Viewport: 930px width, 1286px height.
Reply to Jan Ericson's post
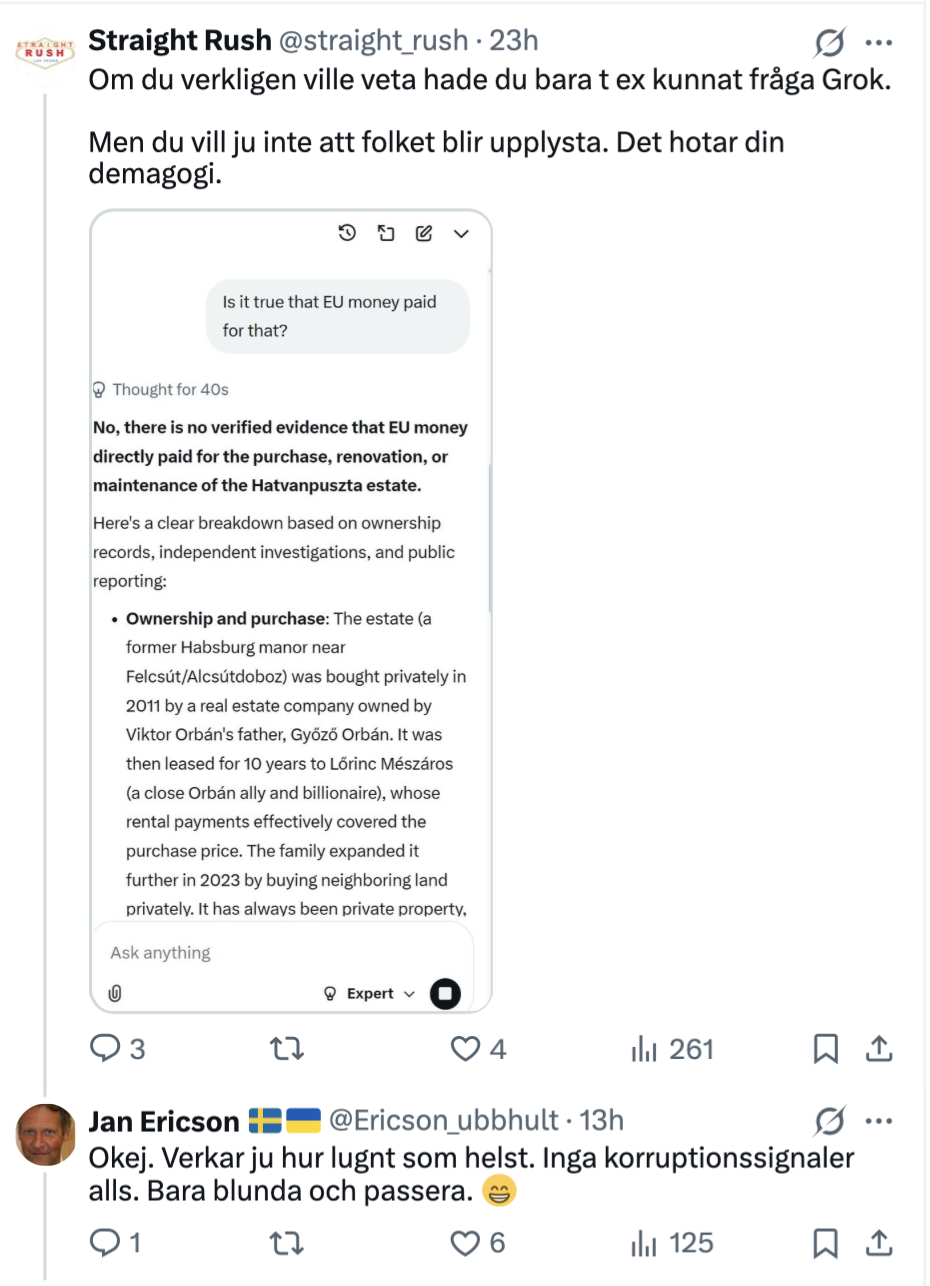[106, 1242]
